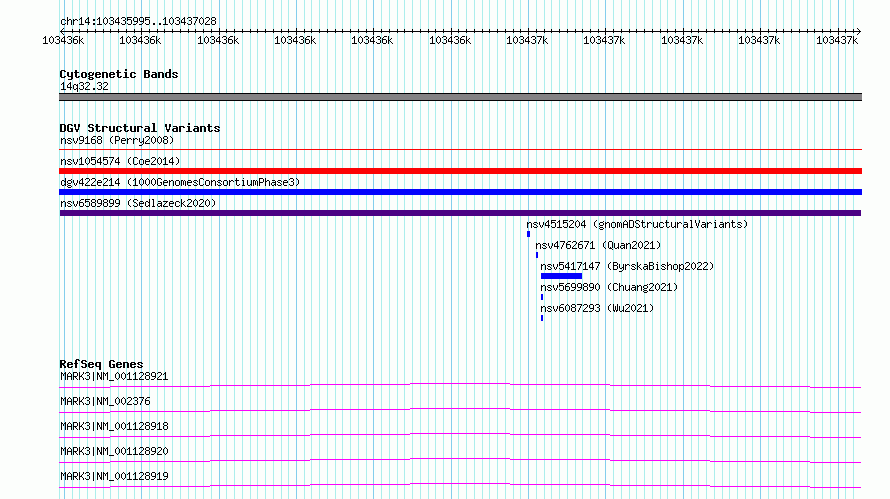Click the magenta NM_002376 gene line

tap(460, 410)
